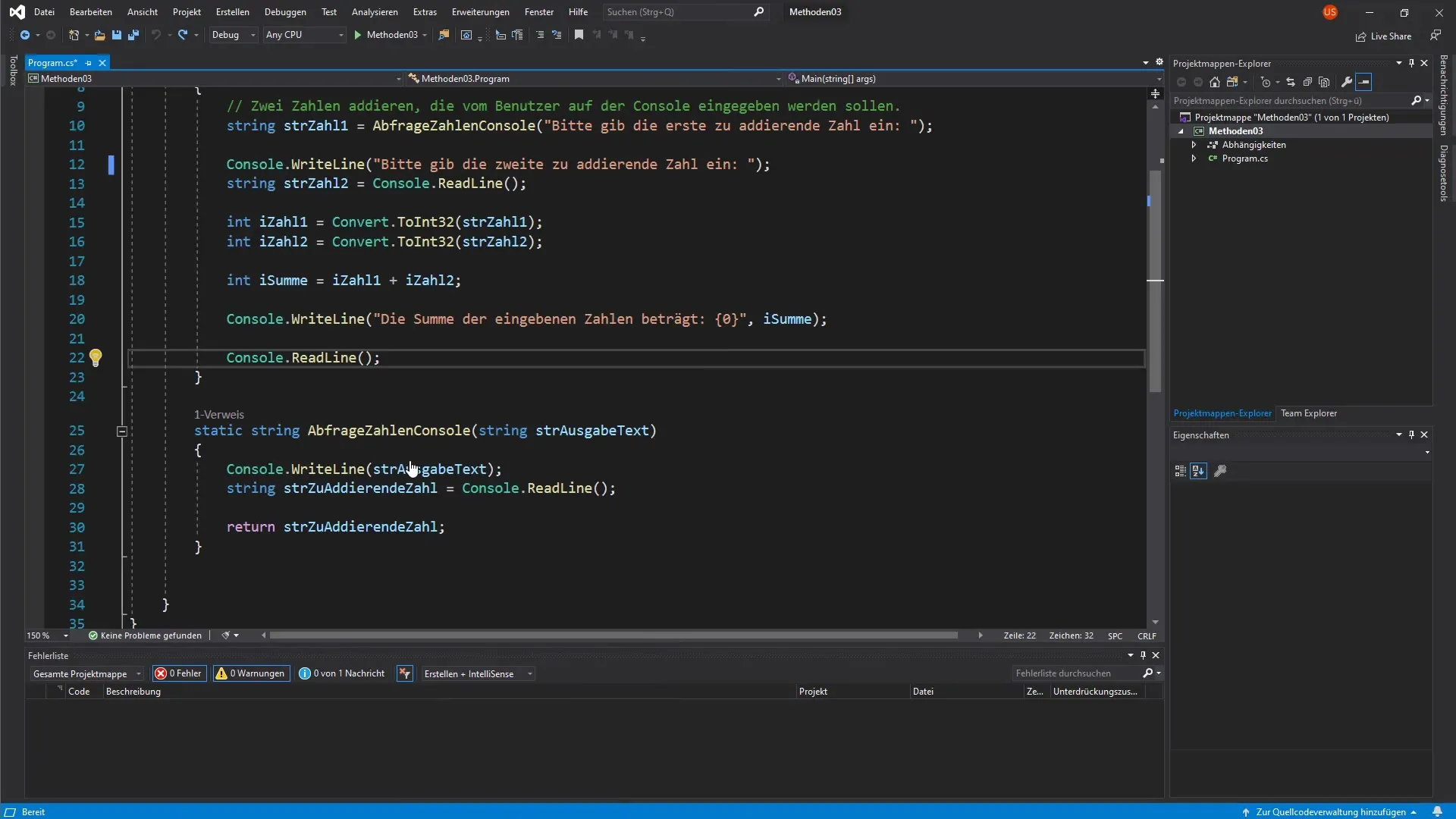Click the Save All icon

[133, 35]
